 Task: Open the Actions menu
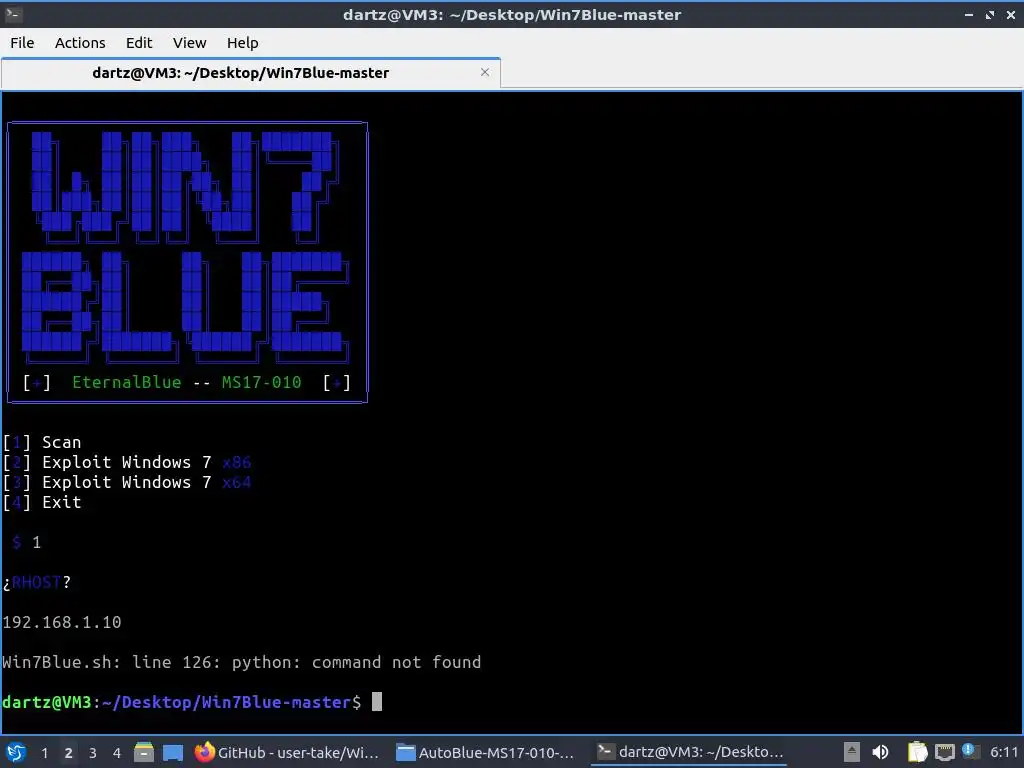pos(80,42)
